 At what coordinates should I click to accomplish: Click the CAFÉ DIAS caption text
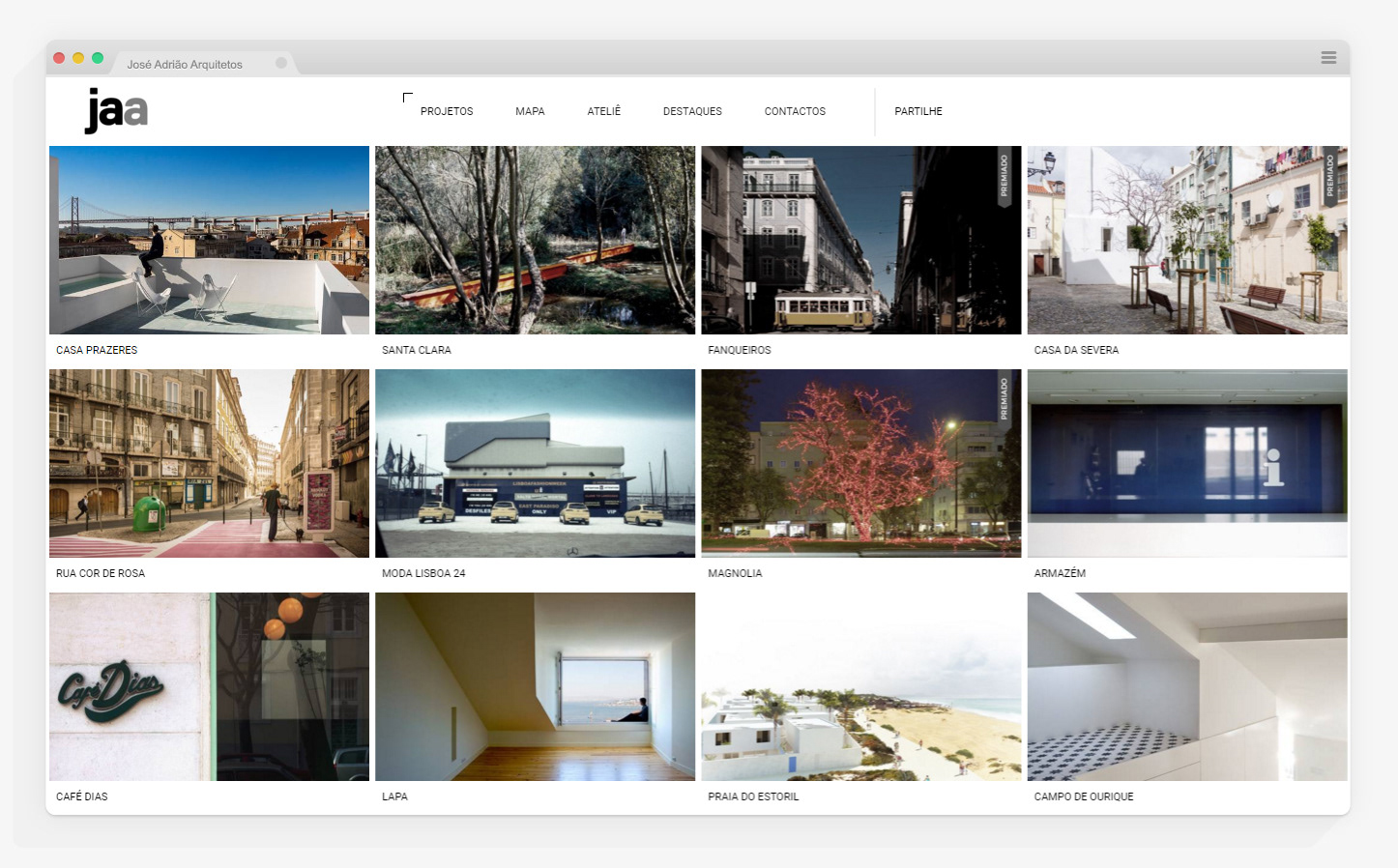(x=82, y=796)
